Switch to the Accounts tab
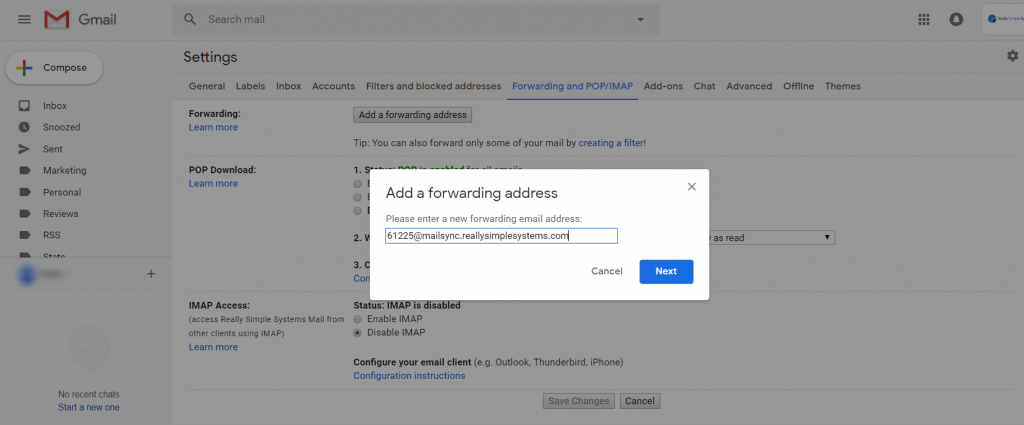Screen dimensions: 1024x425 click(334, 86)
